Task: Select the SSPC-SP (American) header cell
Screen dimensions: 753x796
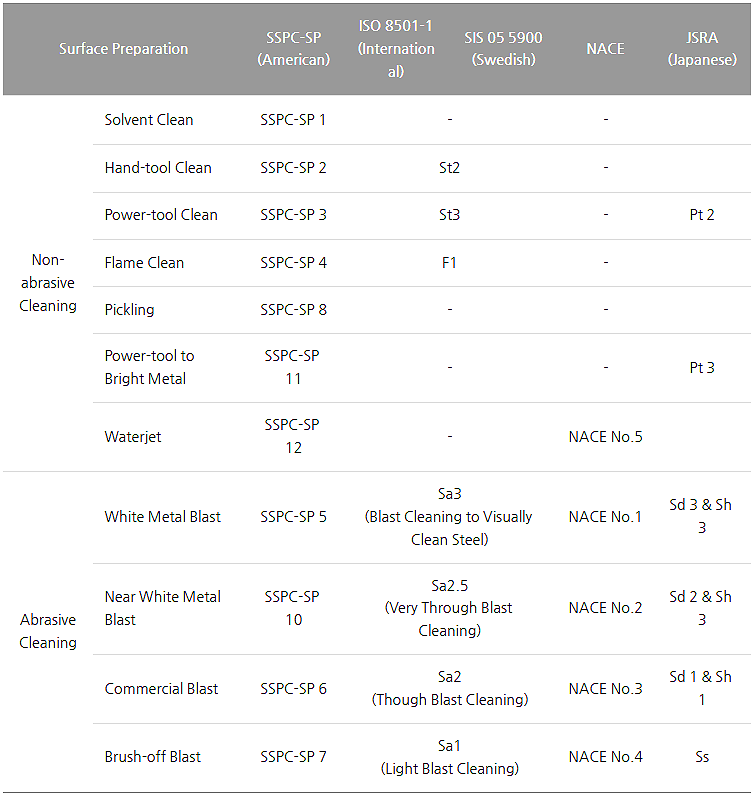Action: coord(293,48)
